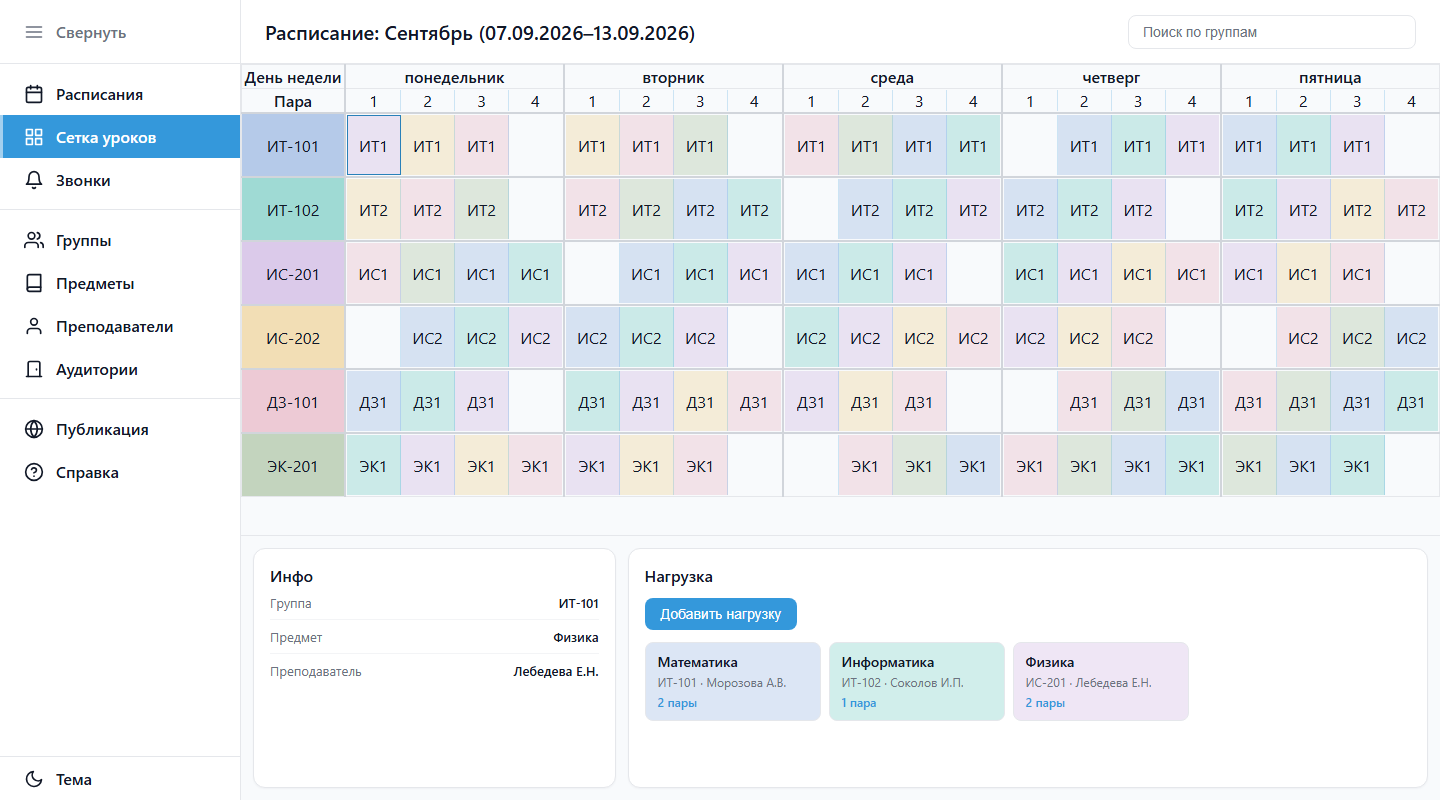Click ИС1 cell for Monday pair 4
The width and height of the screenshot is (1440, 800).
[x=535, y=274]
